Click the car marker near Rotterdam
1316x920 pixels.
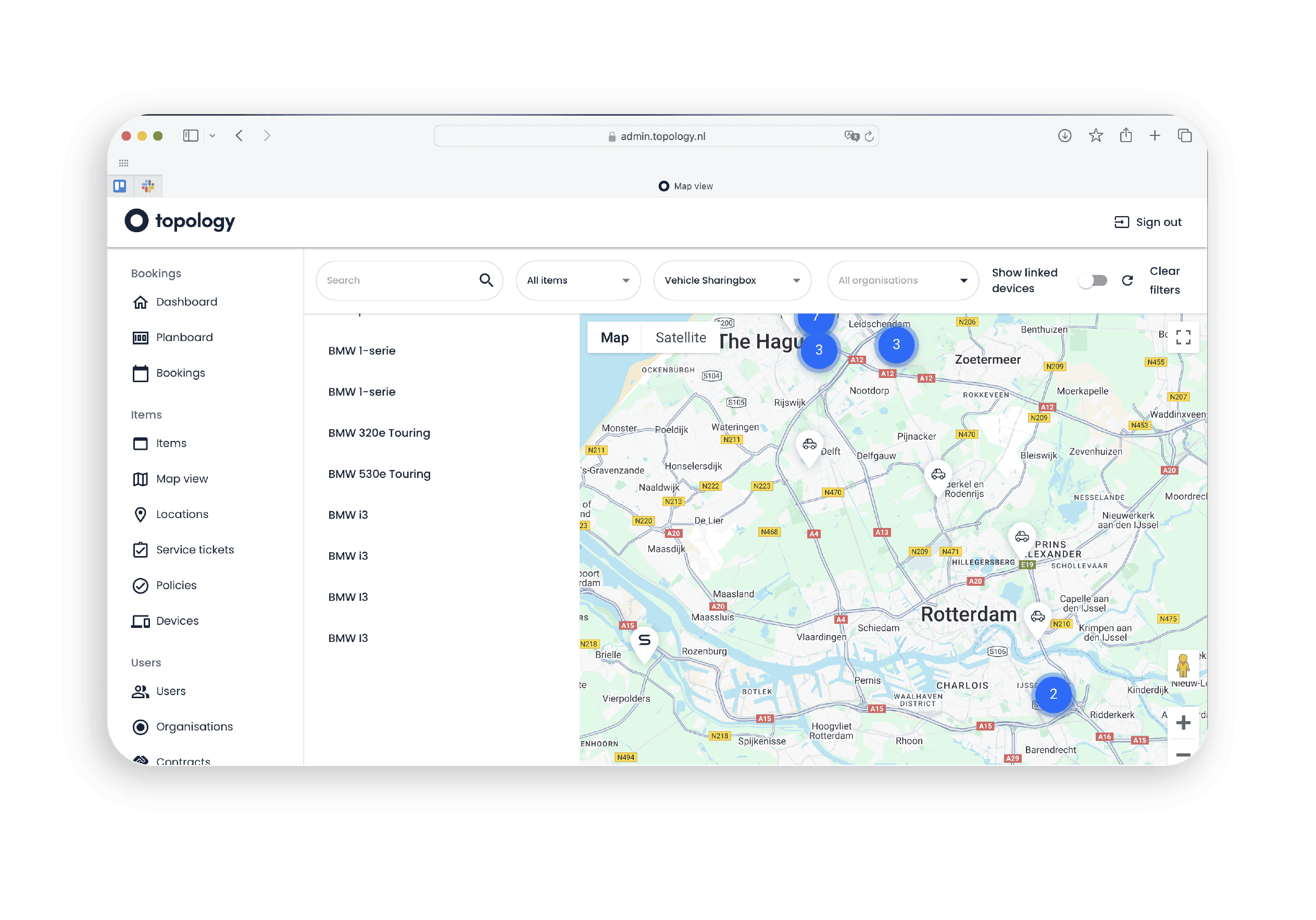[x=1037, y=617]
